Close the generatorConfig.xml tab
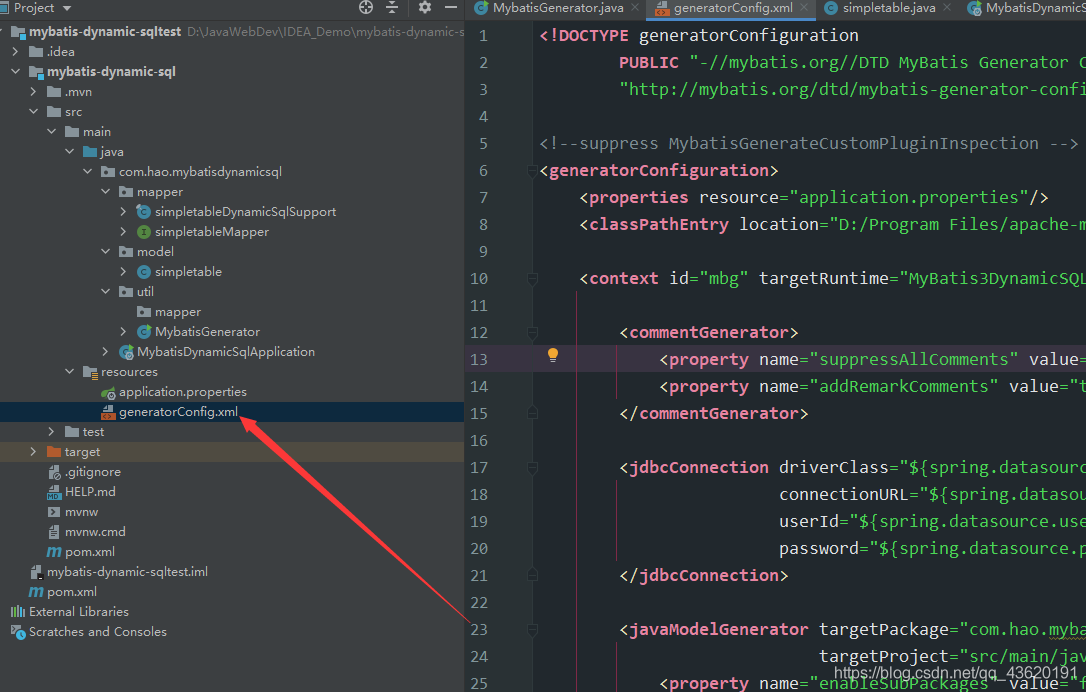Viewport: 1086px width, 692px height. tap(804, 8)
